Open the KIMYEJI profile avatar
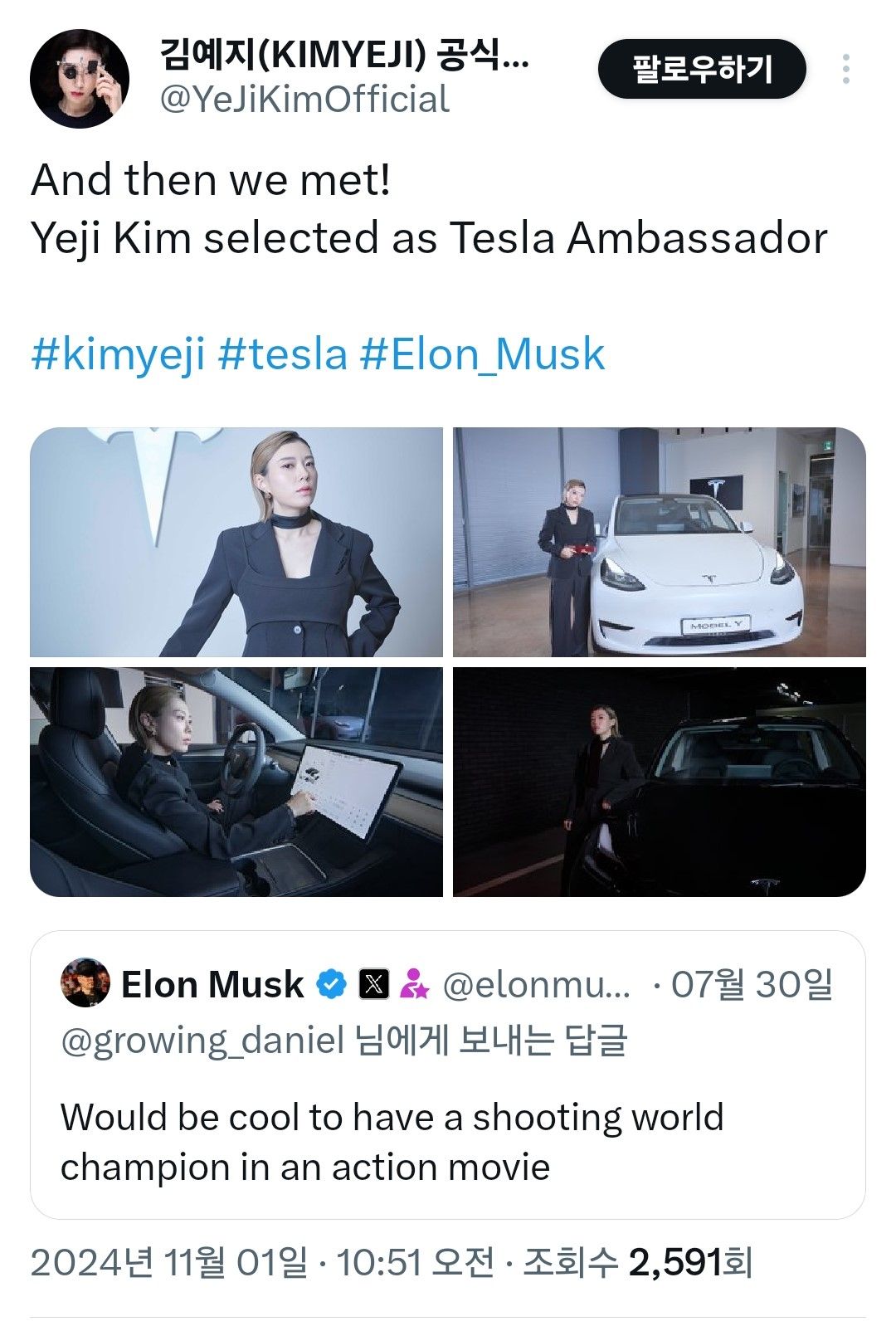 (x=80, y=79)
